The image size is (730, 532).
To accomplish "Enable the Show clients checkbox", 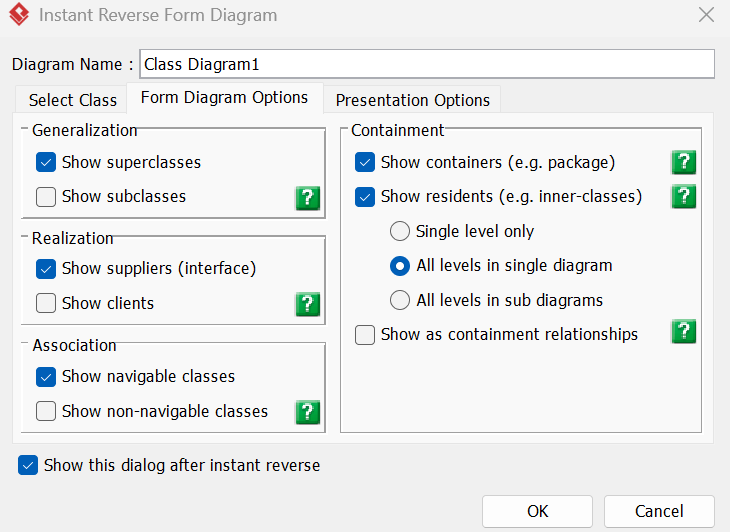I will point(46,303).
